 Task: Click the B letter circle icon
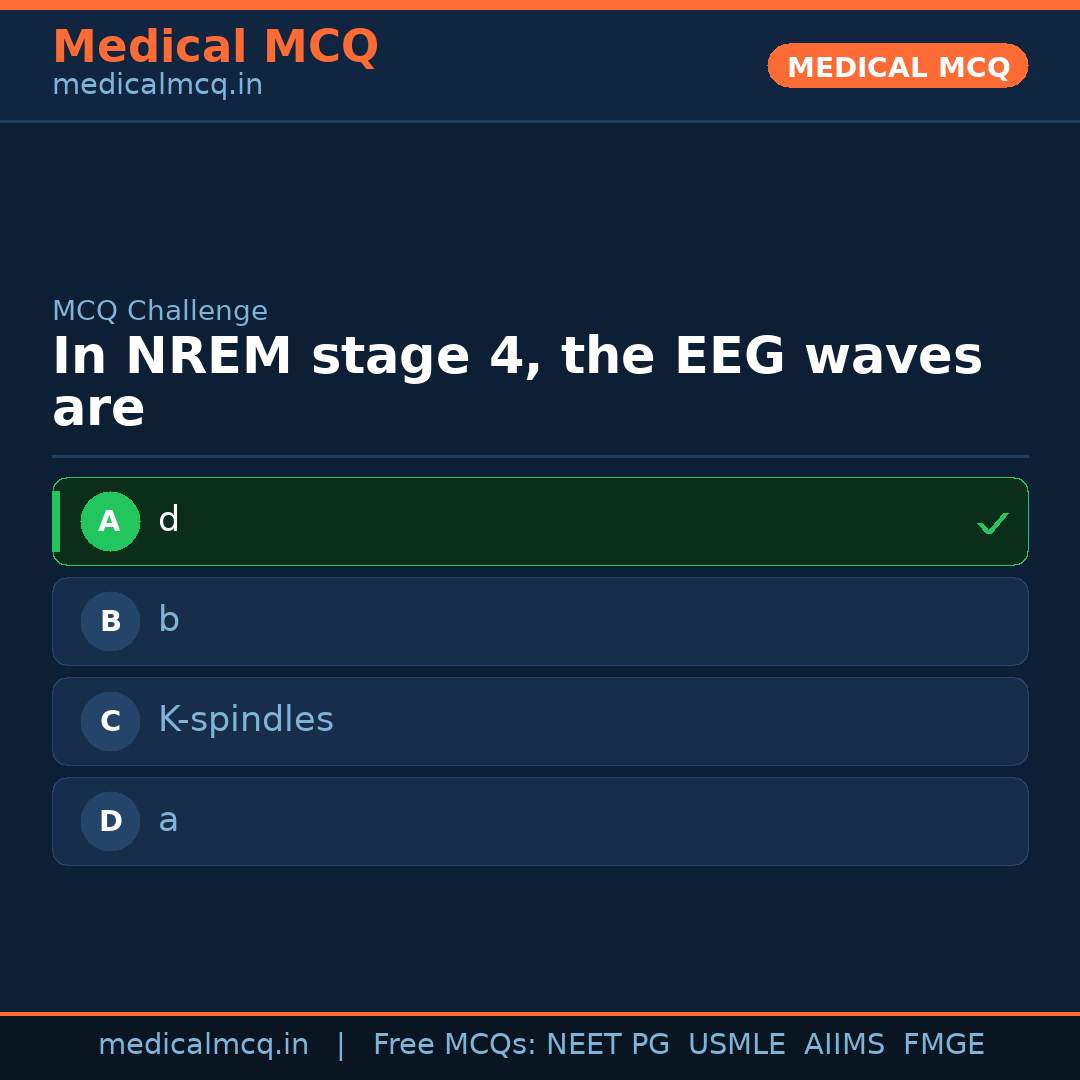click(x=110, y=621)
